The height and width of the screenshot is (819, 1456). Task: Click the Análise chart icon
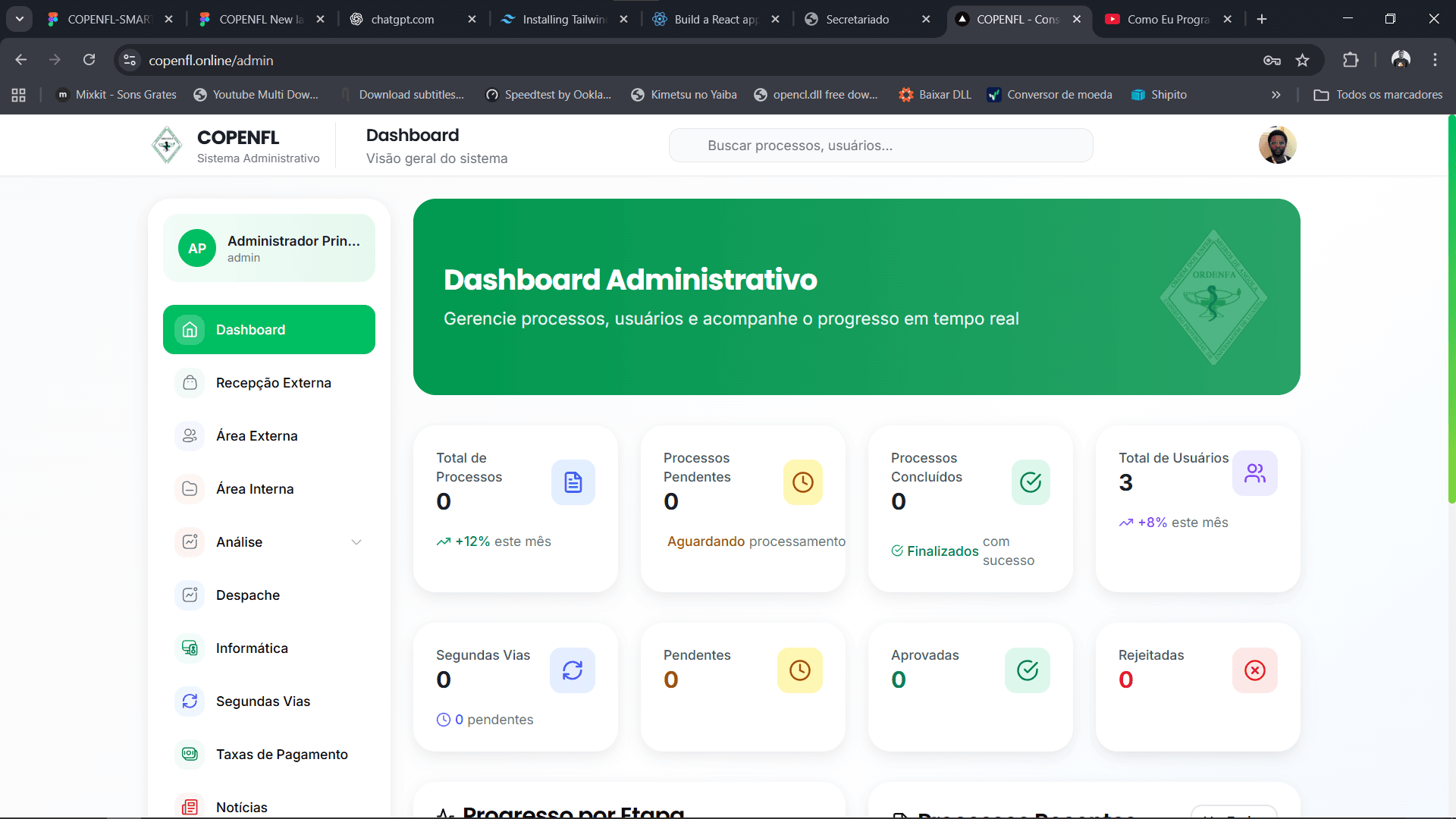coord(190,542)
